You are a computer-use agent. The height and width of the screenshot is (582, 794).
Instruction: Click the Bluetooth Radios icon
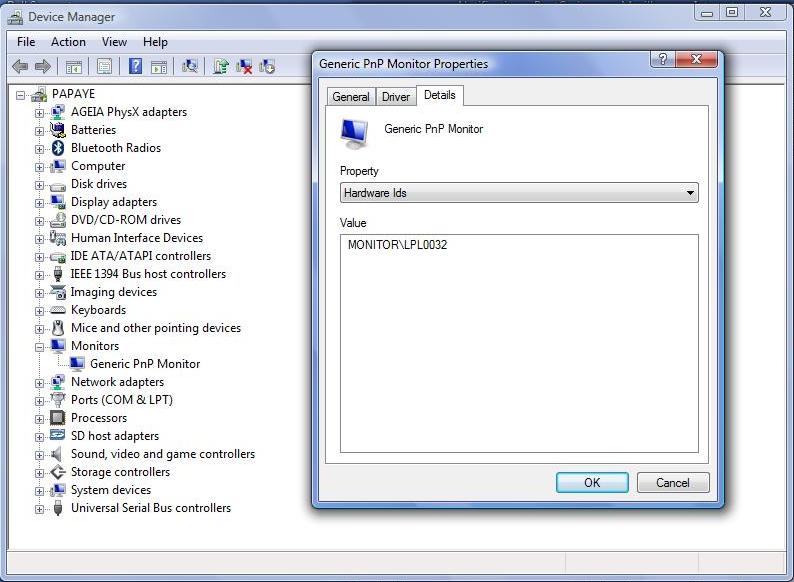pyautogui.click(x=58, y=148)
